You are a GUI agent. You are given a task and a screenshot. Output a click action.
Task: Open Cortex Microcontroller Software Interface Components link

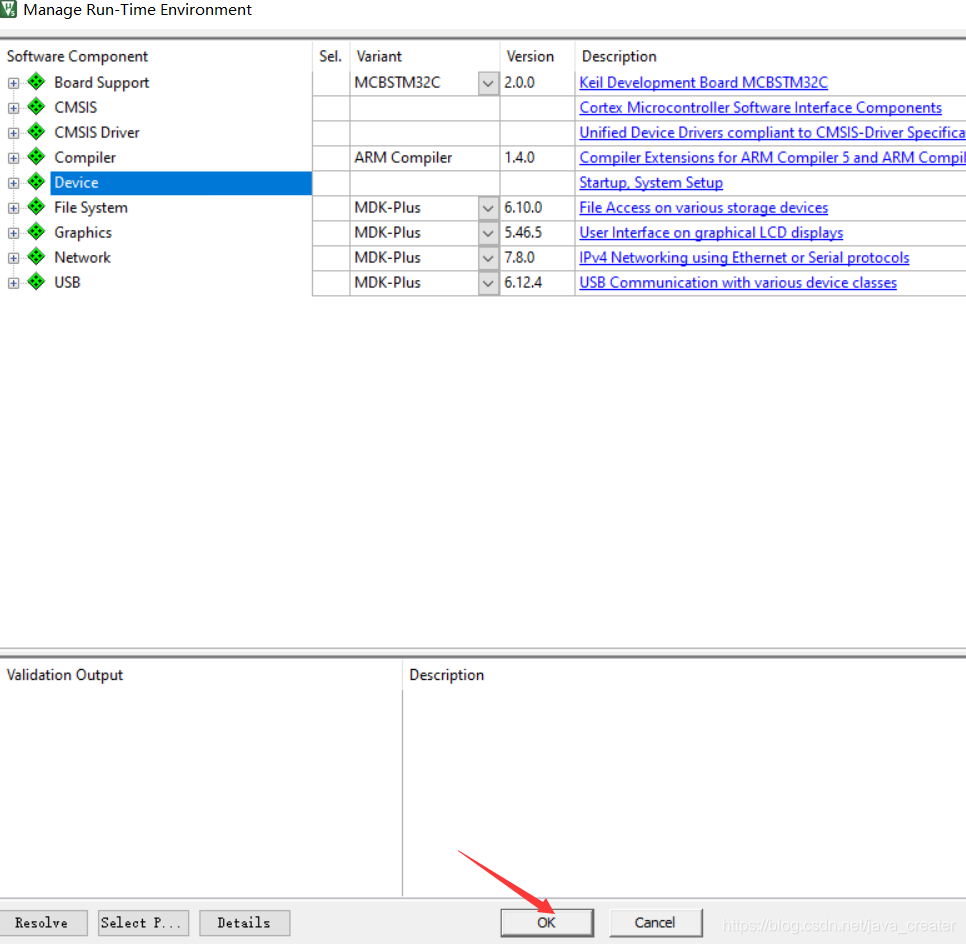[x=760, y=107]
